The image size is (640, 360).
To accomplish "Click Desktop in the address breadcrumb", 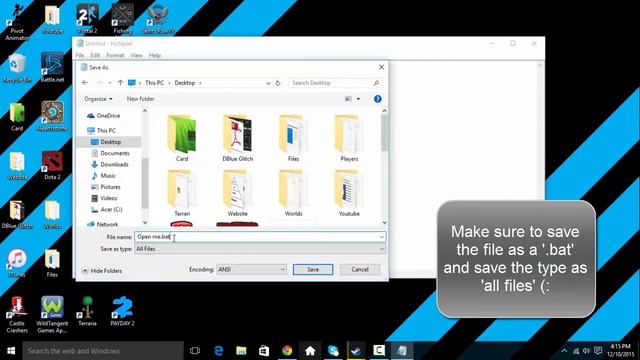I will 184,83.
